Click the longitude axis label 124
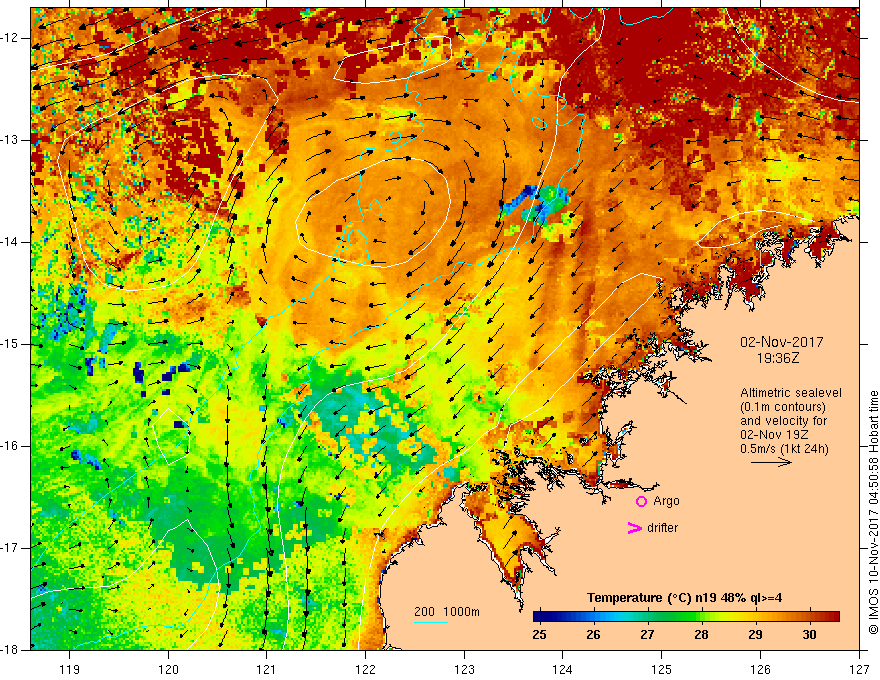The width and height of the screenshot is (880, 680). point(563,669)
